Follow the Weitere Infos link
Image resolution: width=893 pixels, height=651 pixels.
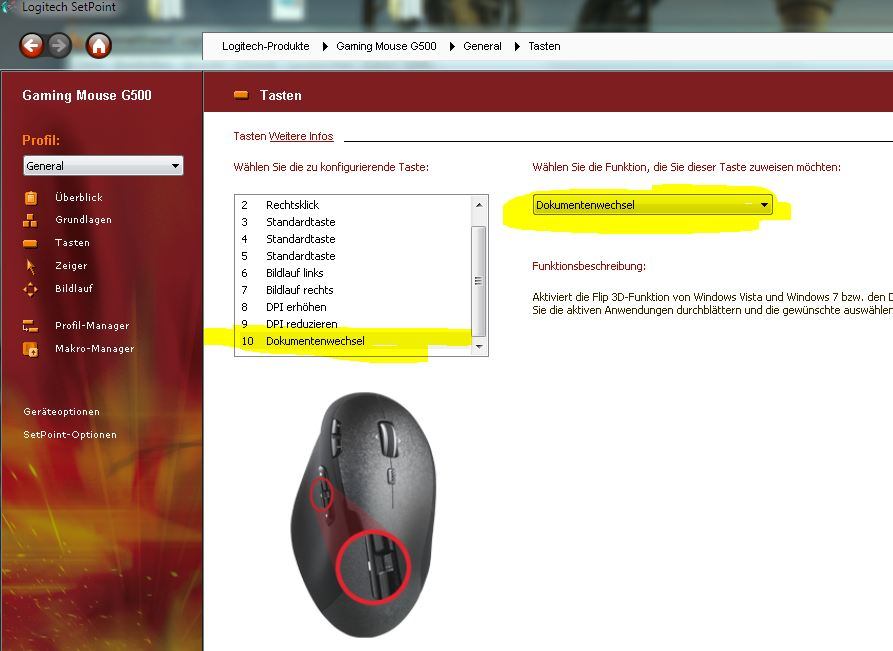[301, 136]
